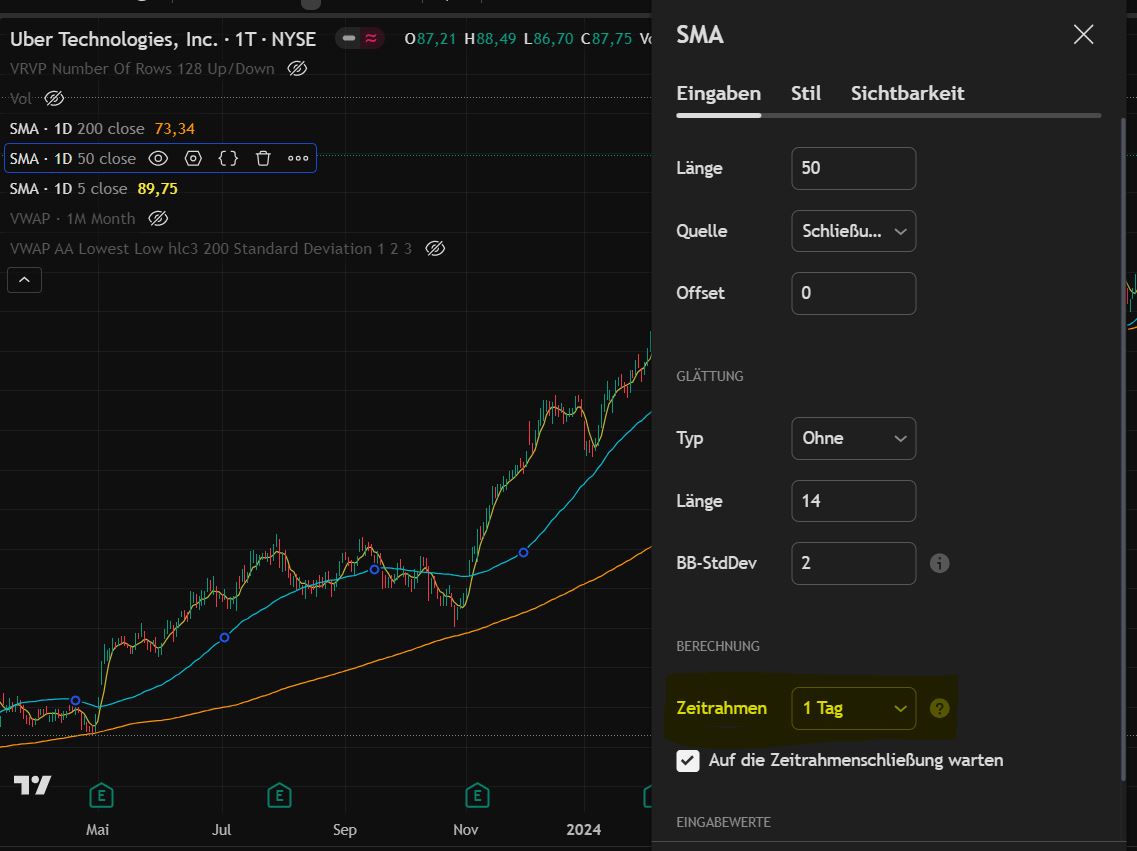Click the 50 SMA marker dot near Jul

tap(224, 637)
